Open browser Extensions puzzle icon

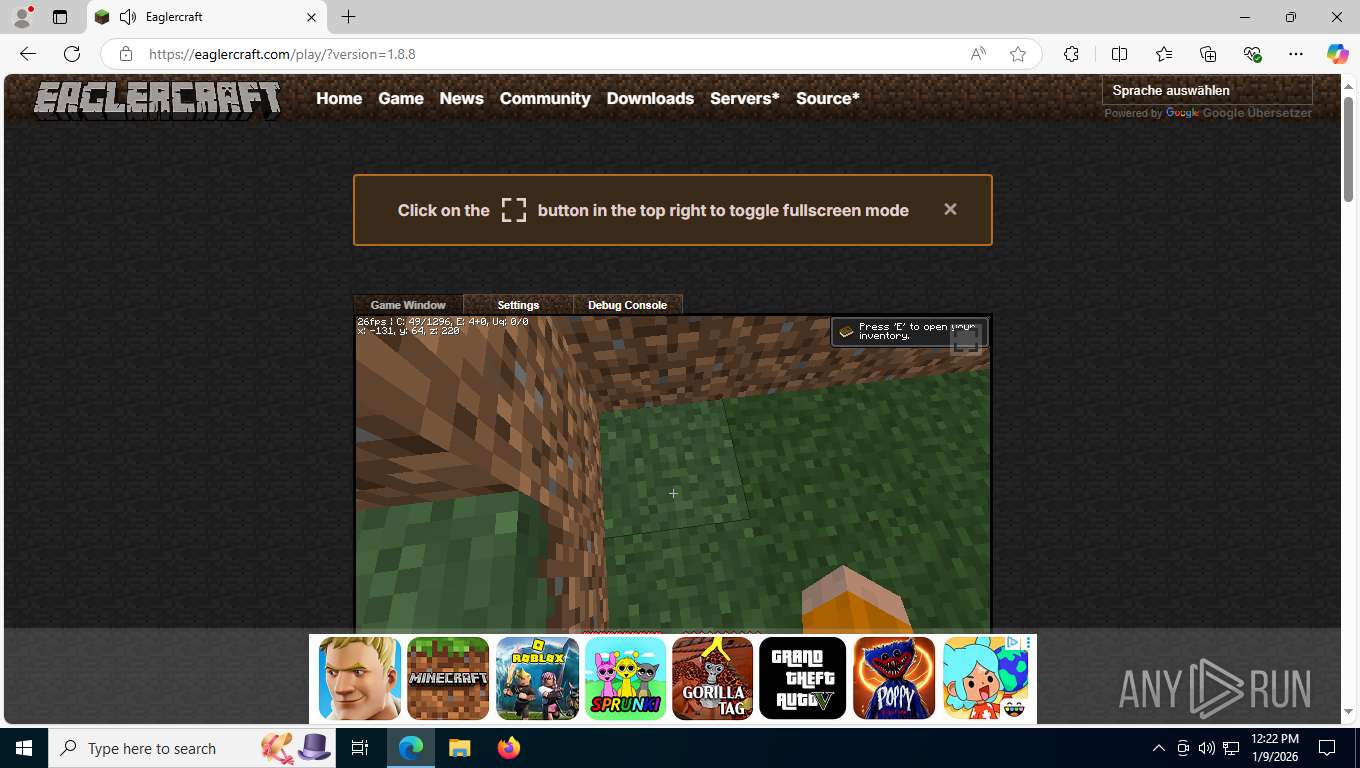[x=1071, y=54]
